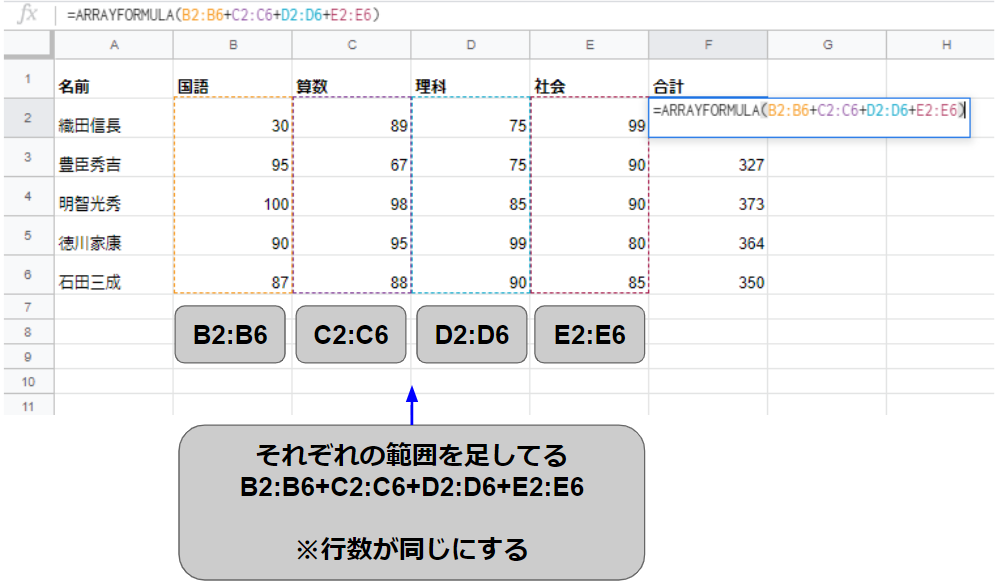This screenshot has height=588, width=995.
Task: Select row 5 header
Action: coord(28,236)
